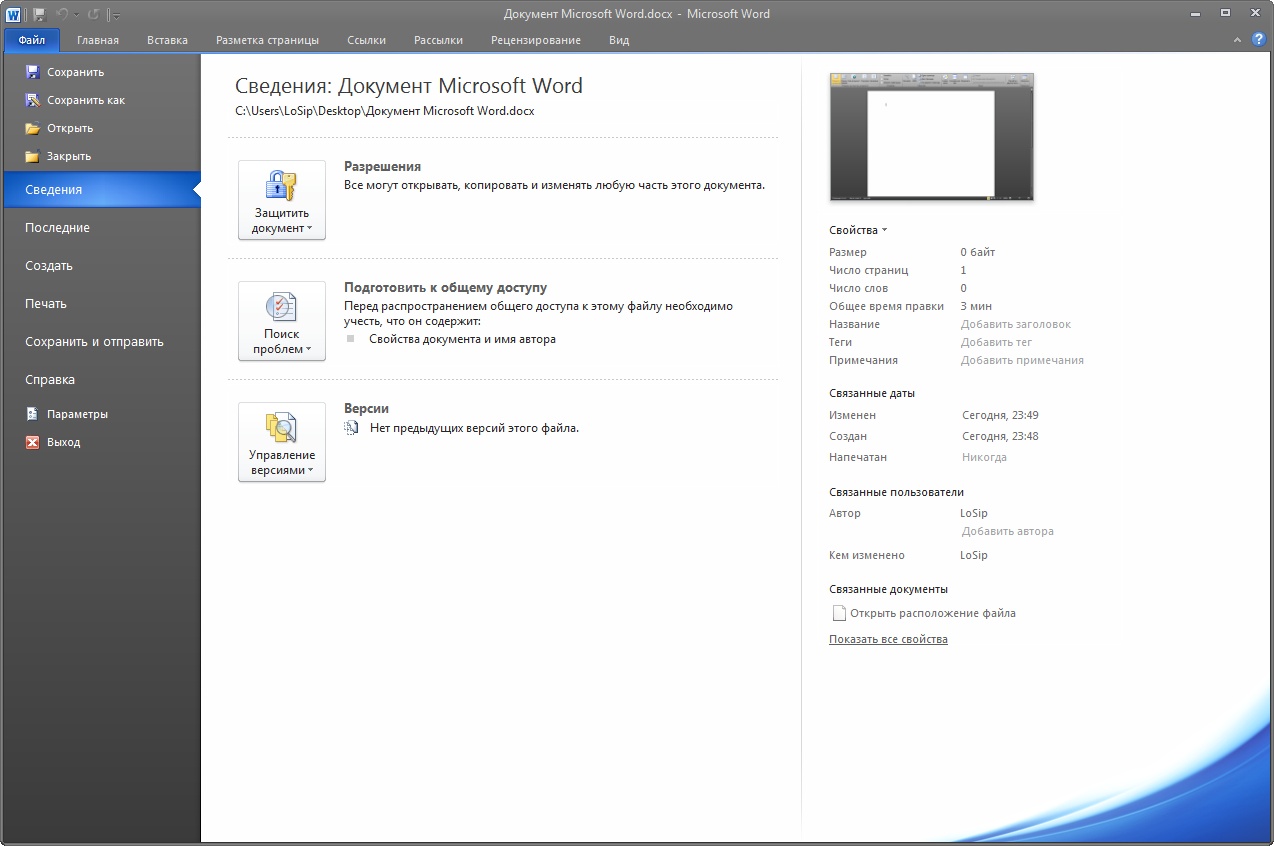Screen dimensions: 1274x846
Task: Open the Вставка tab
Action: [x=167, y=40]
